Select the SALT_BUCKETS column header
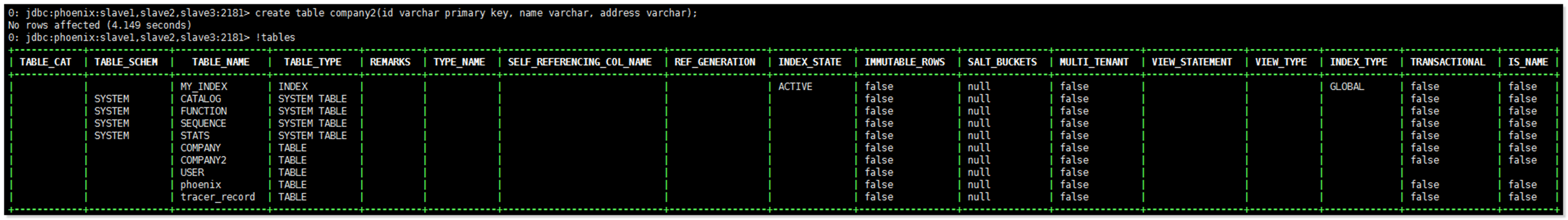This screenshot has width=1568, height=220. [1002, 62]
